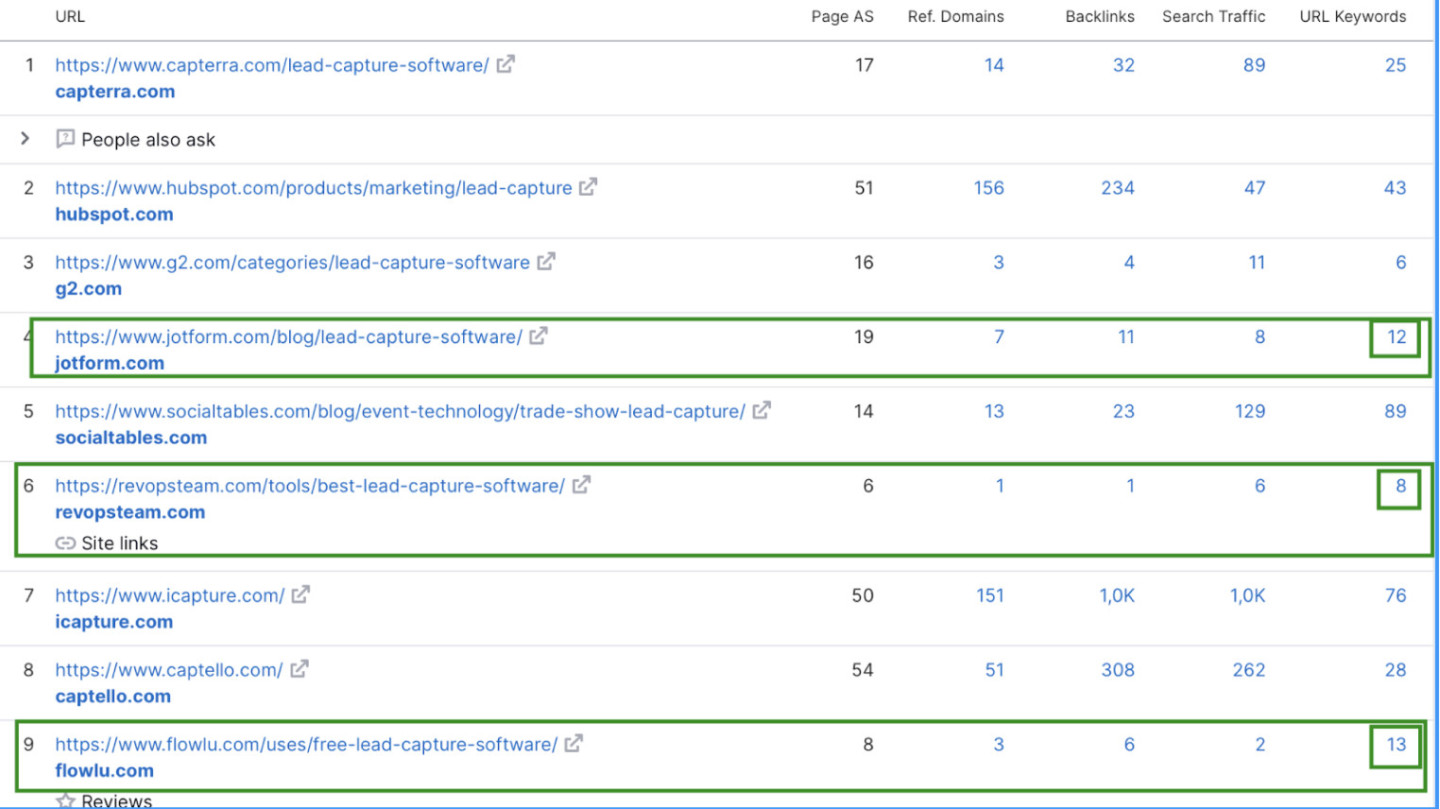Open external link icon for socialtables URL

click(762, 410)
